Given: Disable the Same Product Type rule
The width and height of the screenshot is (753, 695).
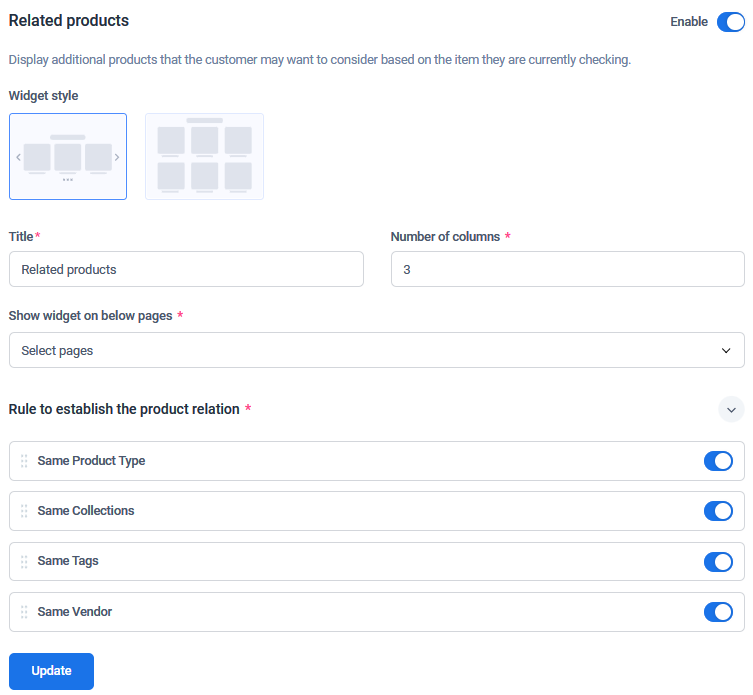Looking at the screenshot, I should tap(718, 461).
